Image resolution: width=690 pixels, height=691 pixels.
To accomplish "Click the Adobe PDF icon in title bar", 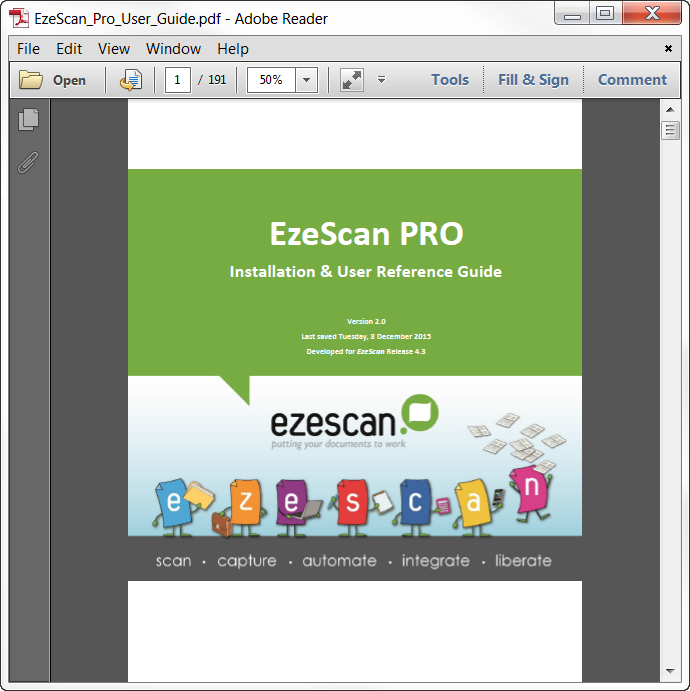I will 18,18.
